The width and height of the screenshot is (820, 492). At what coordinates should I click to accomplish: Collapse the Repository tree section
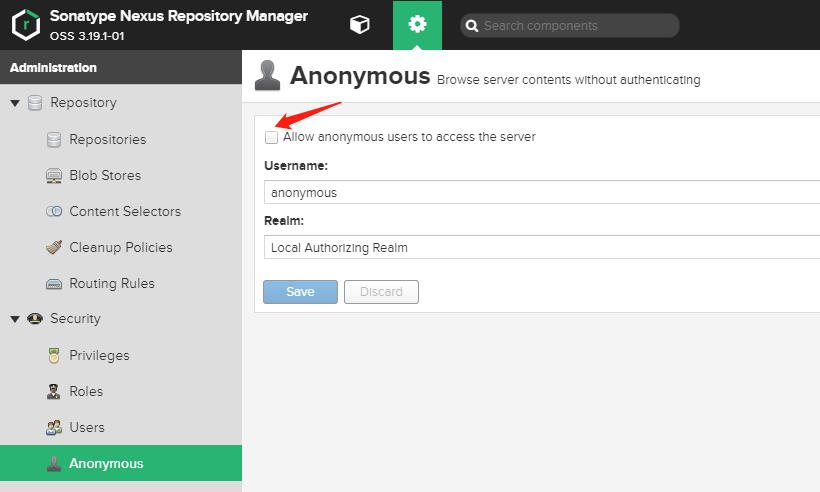(15, 103)
